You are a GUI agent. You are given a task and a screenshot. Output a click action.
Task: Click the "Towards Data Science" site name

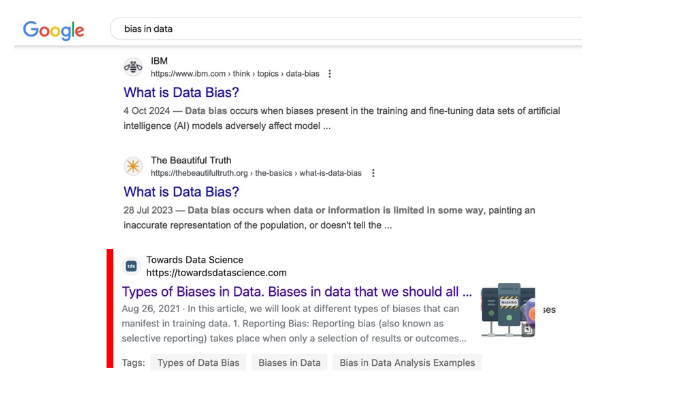[x=195, y=260]
